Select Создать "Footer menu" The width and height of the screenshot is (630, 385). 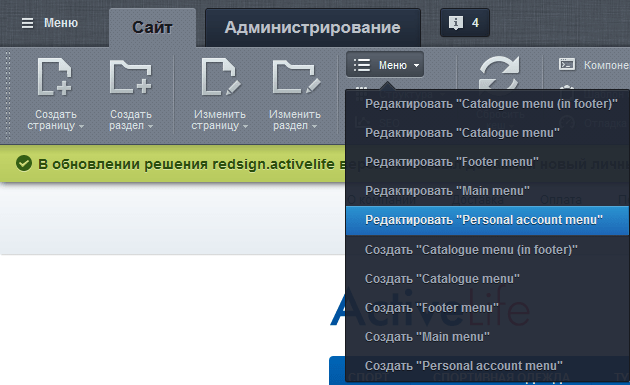click(488, 308)
